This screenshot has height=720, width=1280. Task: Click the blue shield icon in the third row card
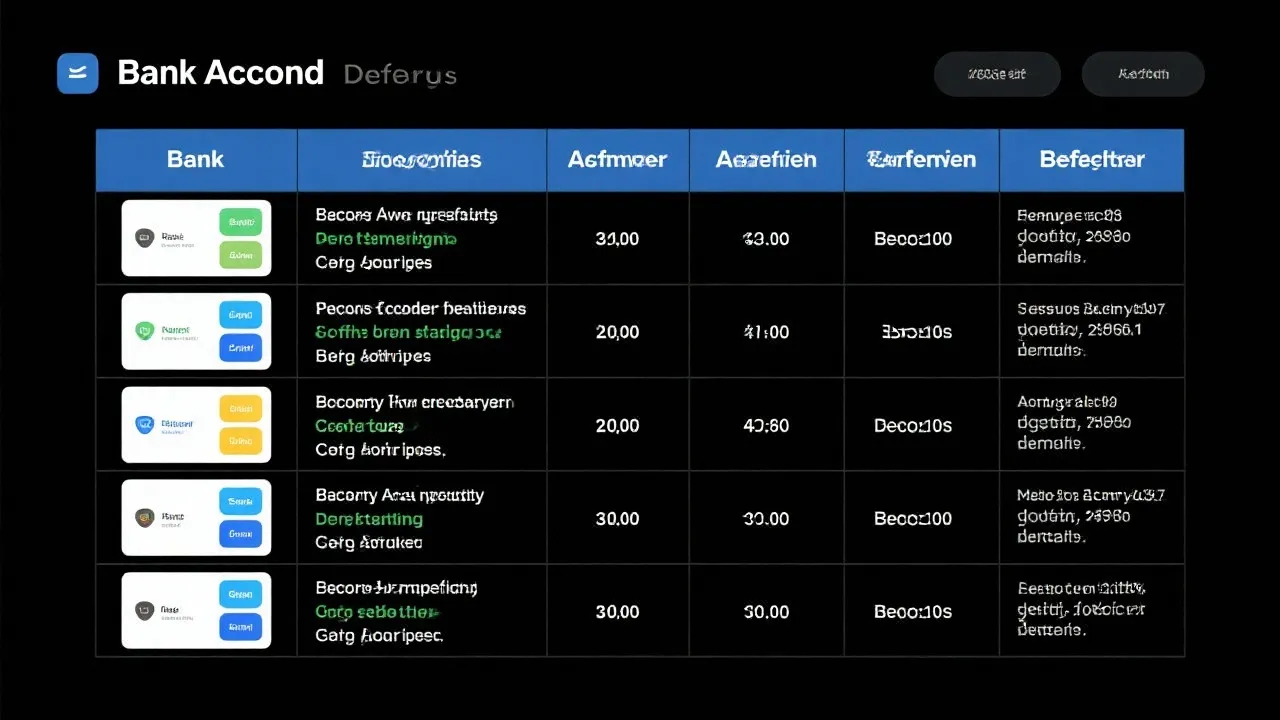click(x=143, y=424)
